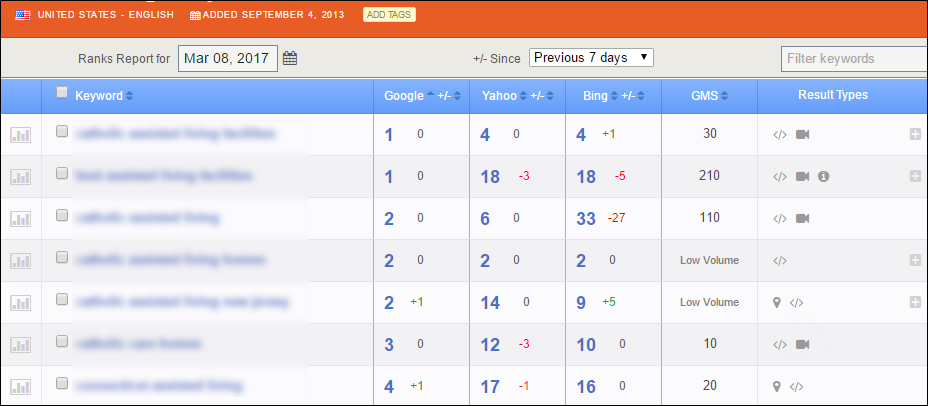This screenshot has height=406, width=928.
Task: Sort table by Keyword column
Action: (104, 96)
